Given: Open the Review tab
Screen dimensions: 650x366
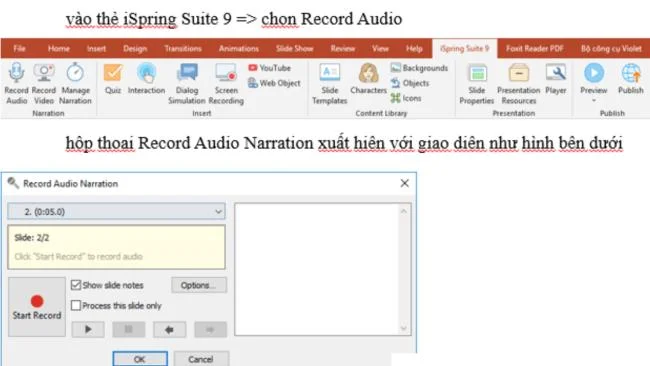Looking at the screenshot, I should (342, 48).
